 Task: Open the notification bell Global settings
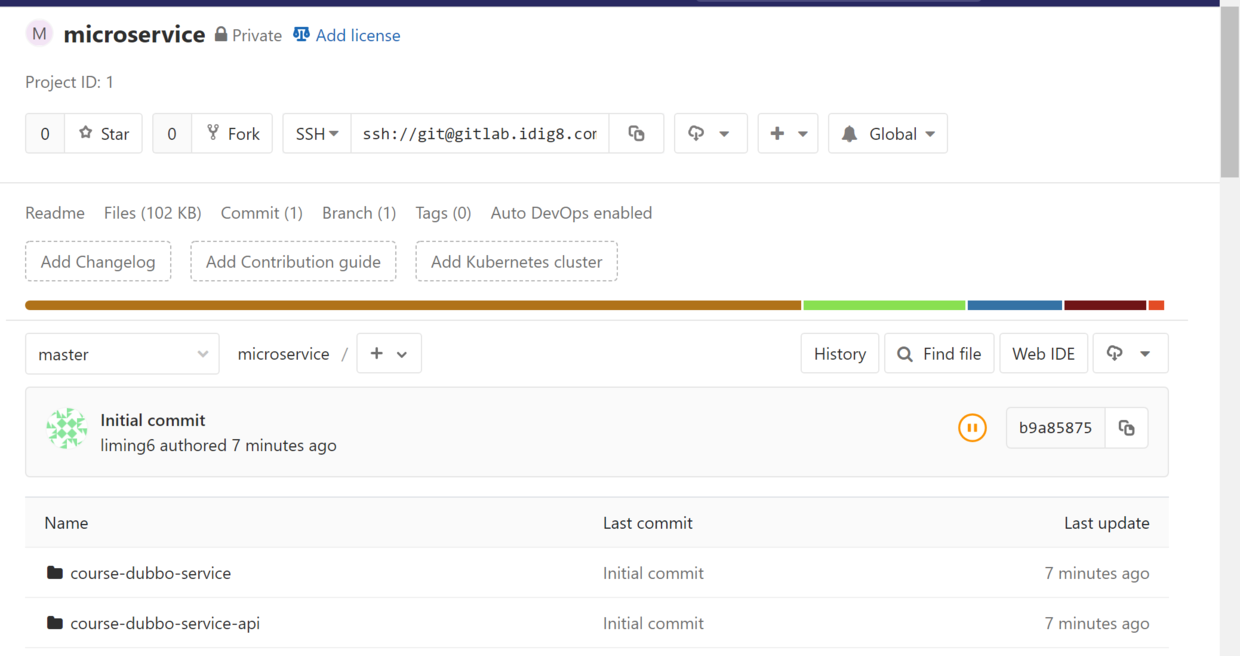coord(887,133)
